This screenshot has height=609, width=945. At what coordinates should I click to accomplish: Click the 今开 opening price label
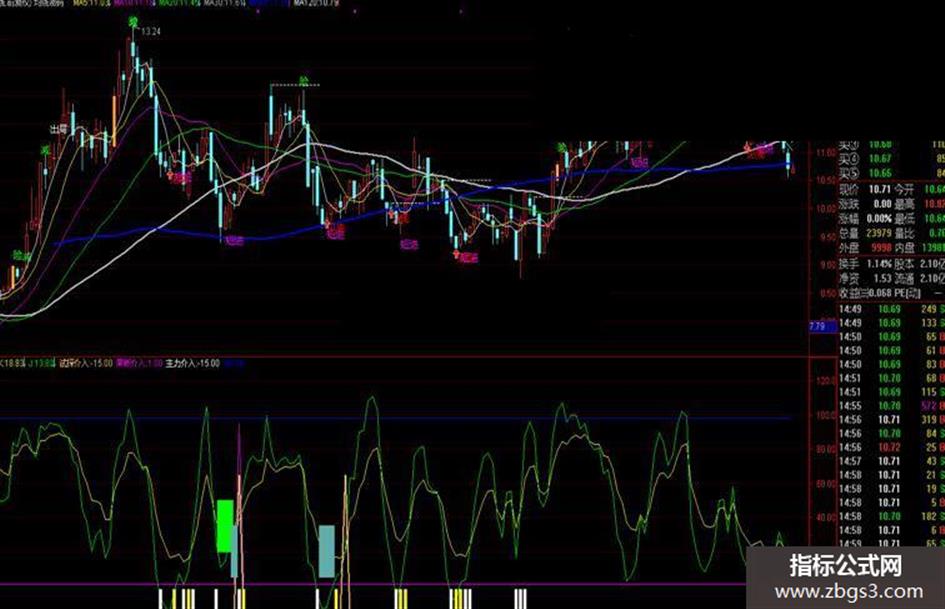(x=904, y=189)
